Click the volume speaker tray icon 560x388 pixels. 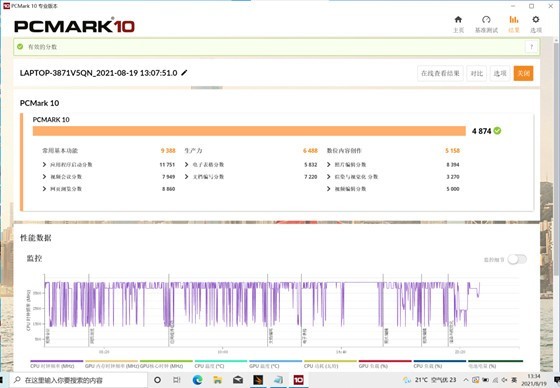[505, 380]
